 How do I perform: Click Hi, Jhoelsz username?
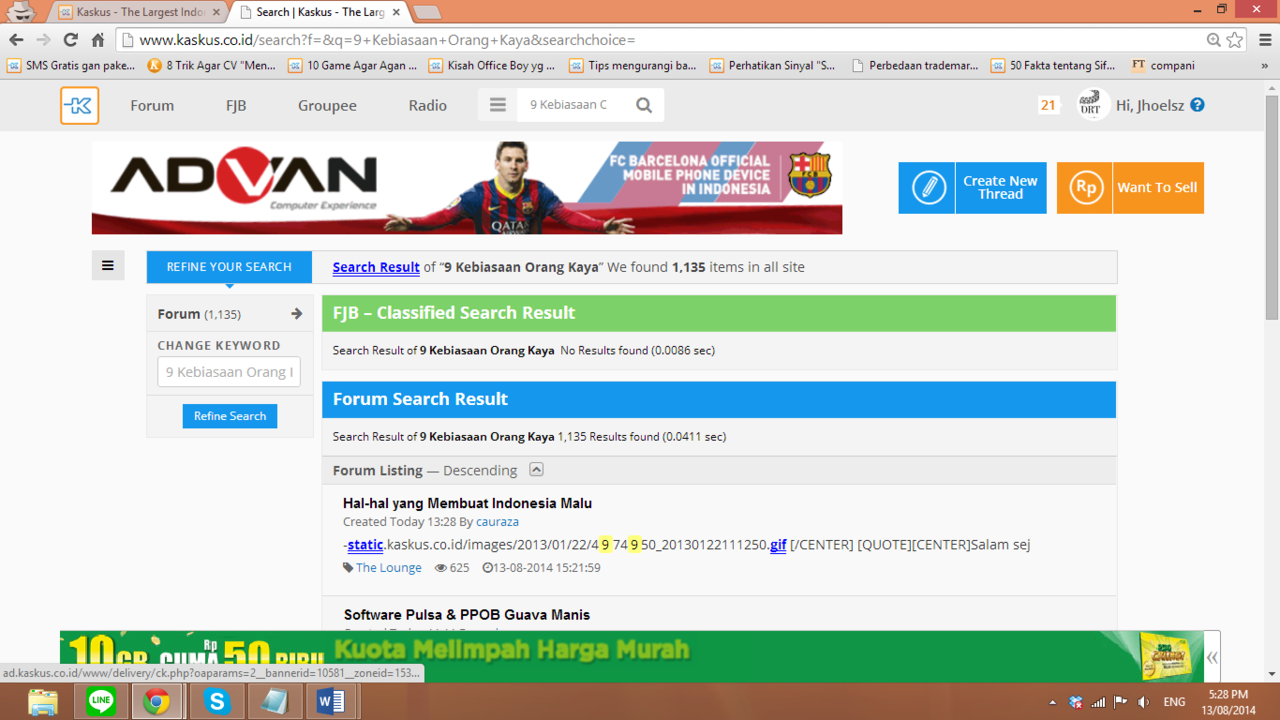point(1150,105)
